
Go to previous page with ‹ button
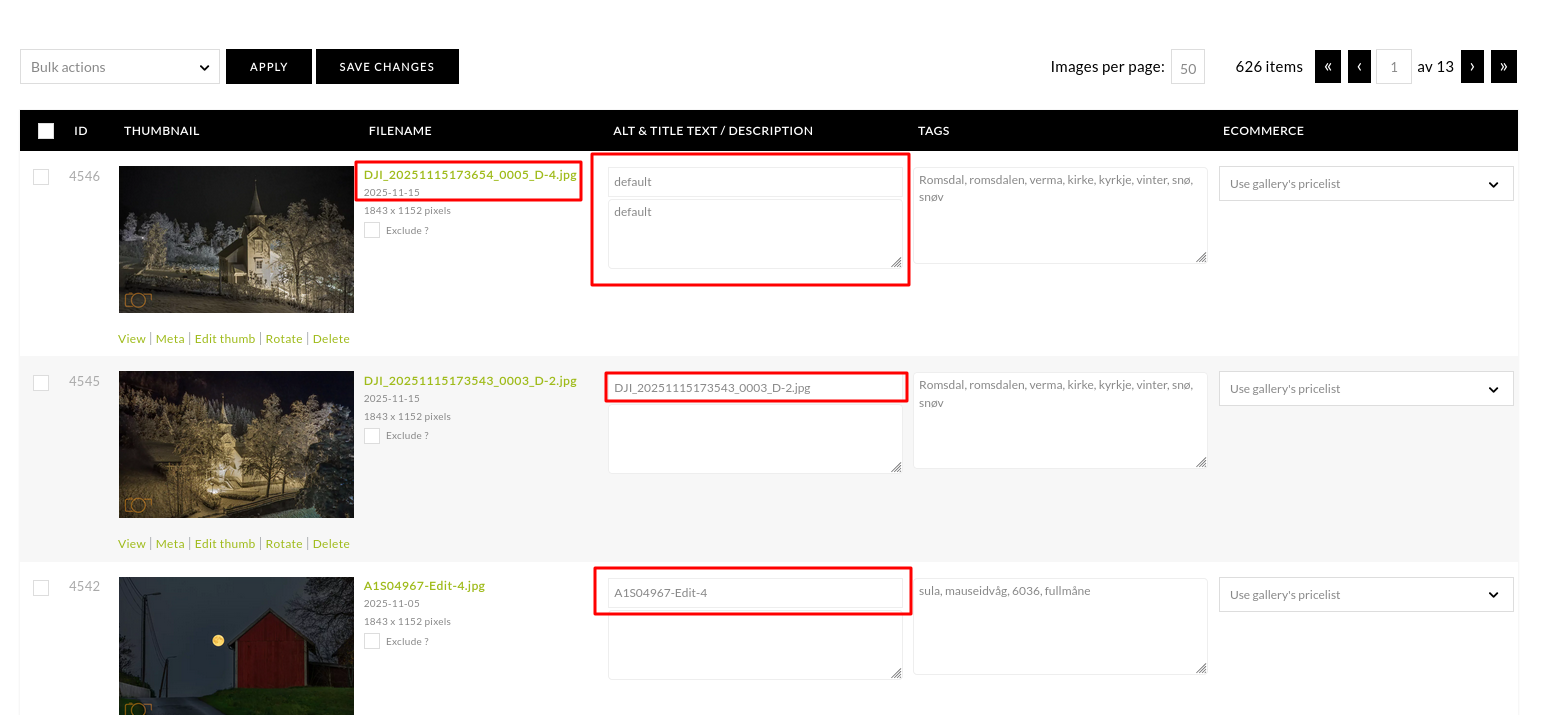click(1359, 67)
